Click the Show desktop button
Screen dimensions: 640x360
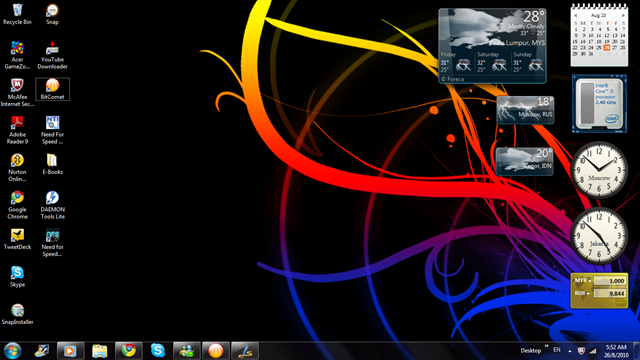636,351
